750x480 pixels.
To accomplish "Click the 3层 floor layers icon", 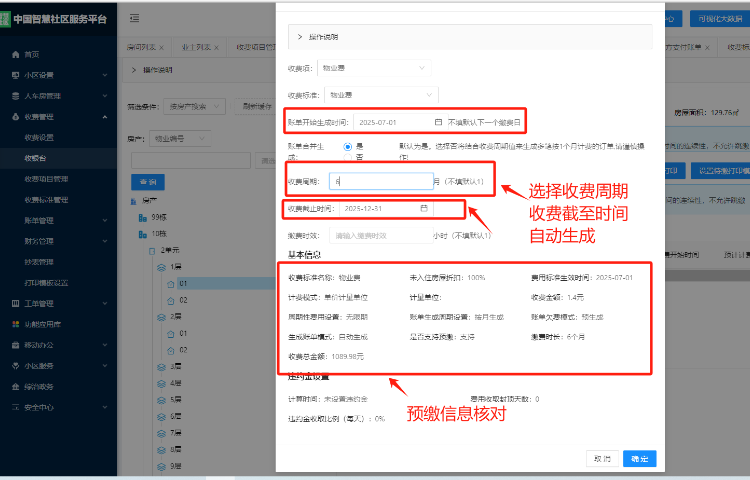I will tap(162, 367).
